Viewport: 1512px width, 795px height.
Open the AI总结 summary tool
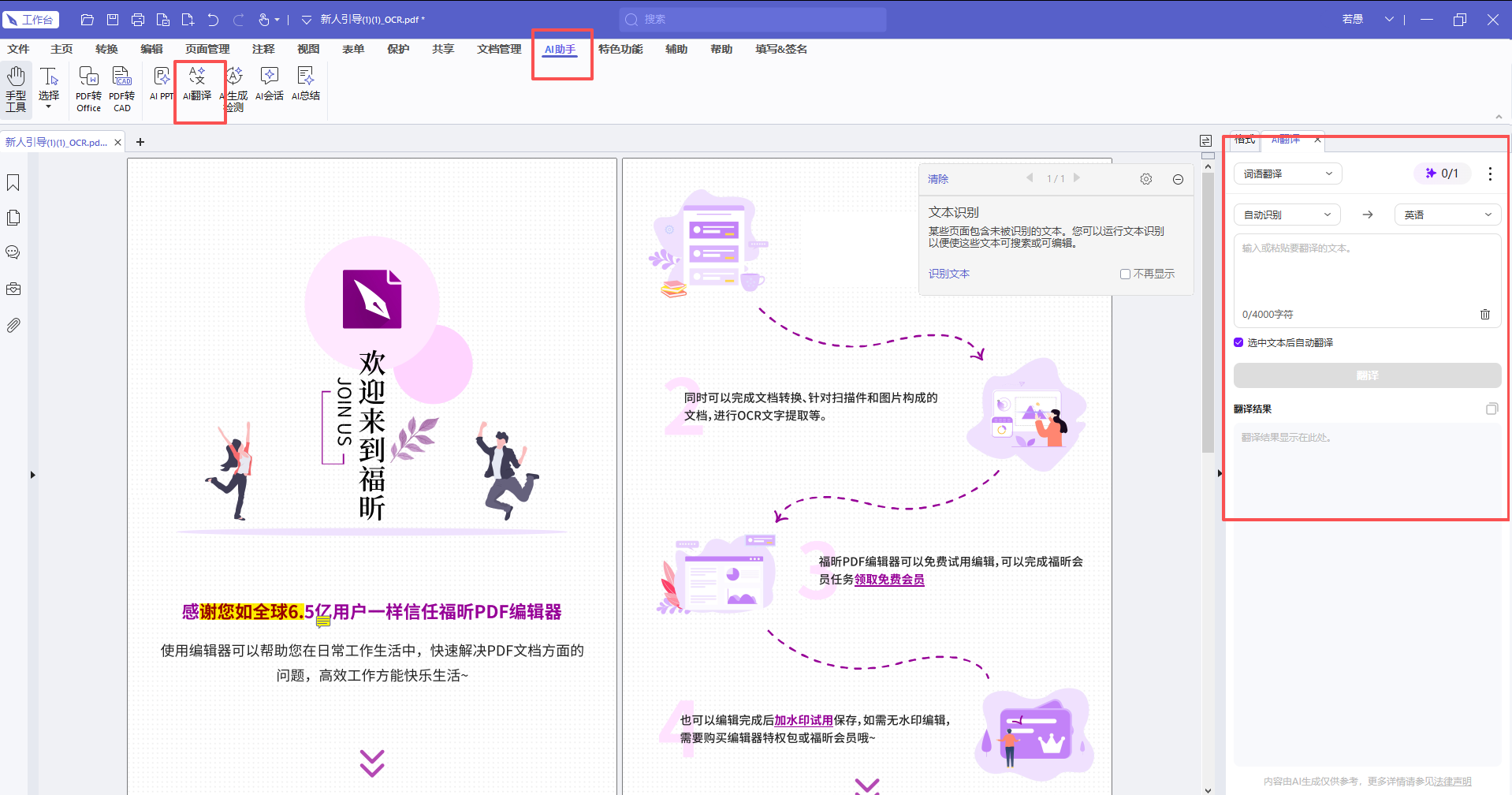click(305, 84)
